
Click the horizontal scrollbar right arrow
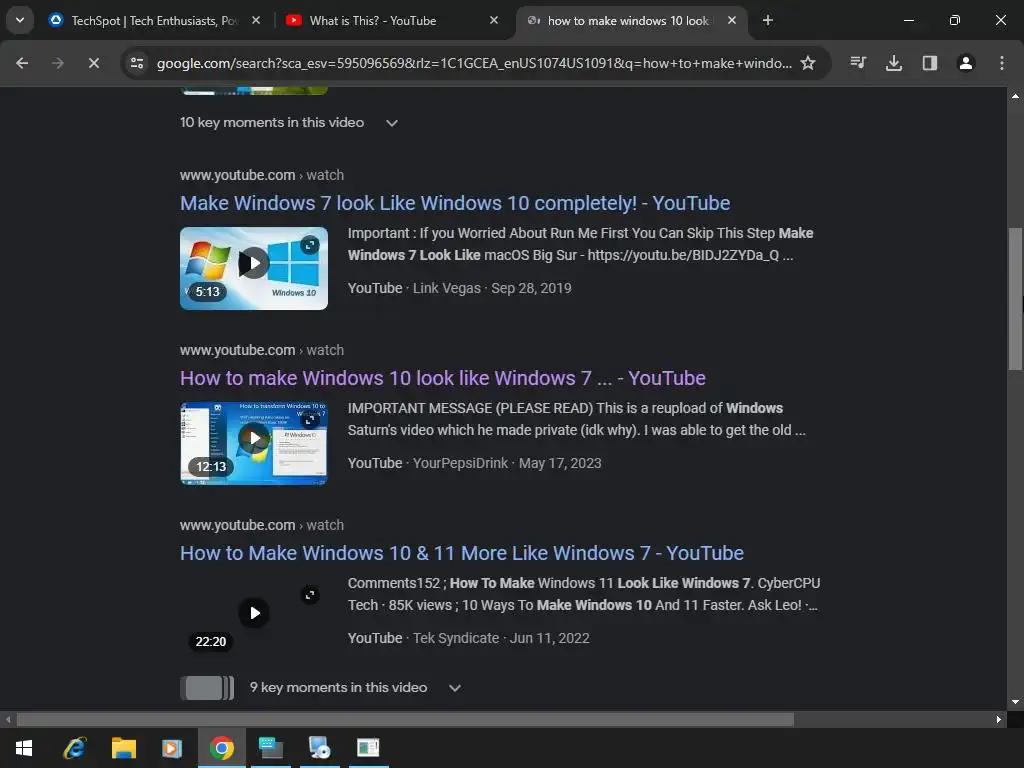point(999,720)
